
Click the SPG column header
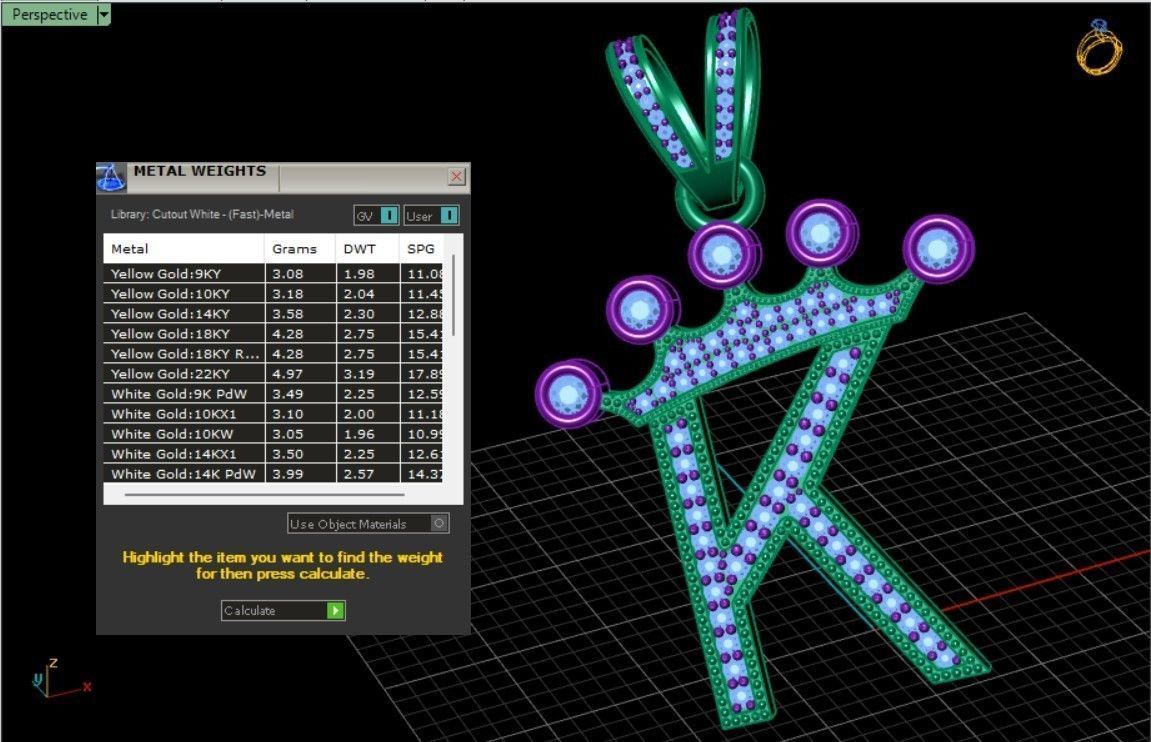(x=422, y=249)
